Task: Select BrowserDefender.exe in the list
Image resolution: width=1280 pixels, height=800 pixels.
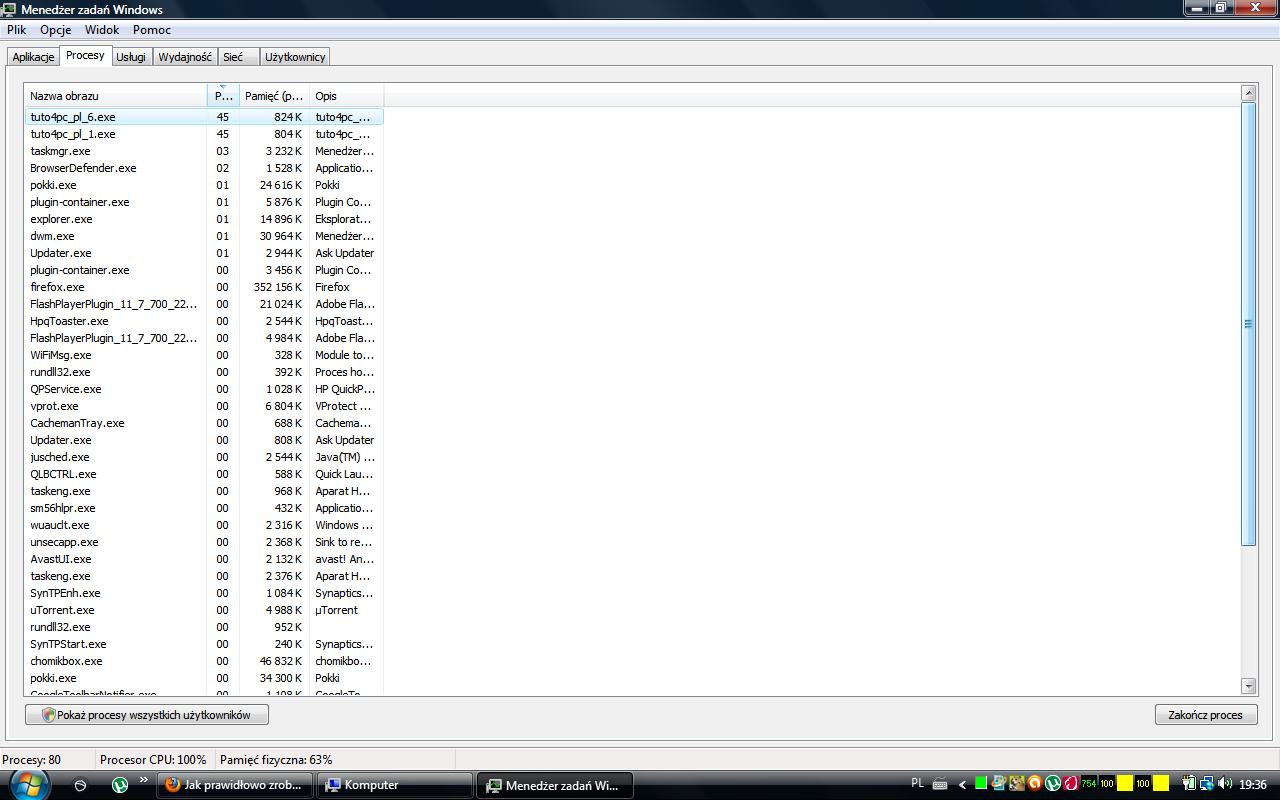Action: [204, 168]
